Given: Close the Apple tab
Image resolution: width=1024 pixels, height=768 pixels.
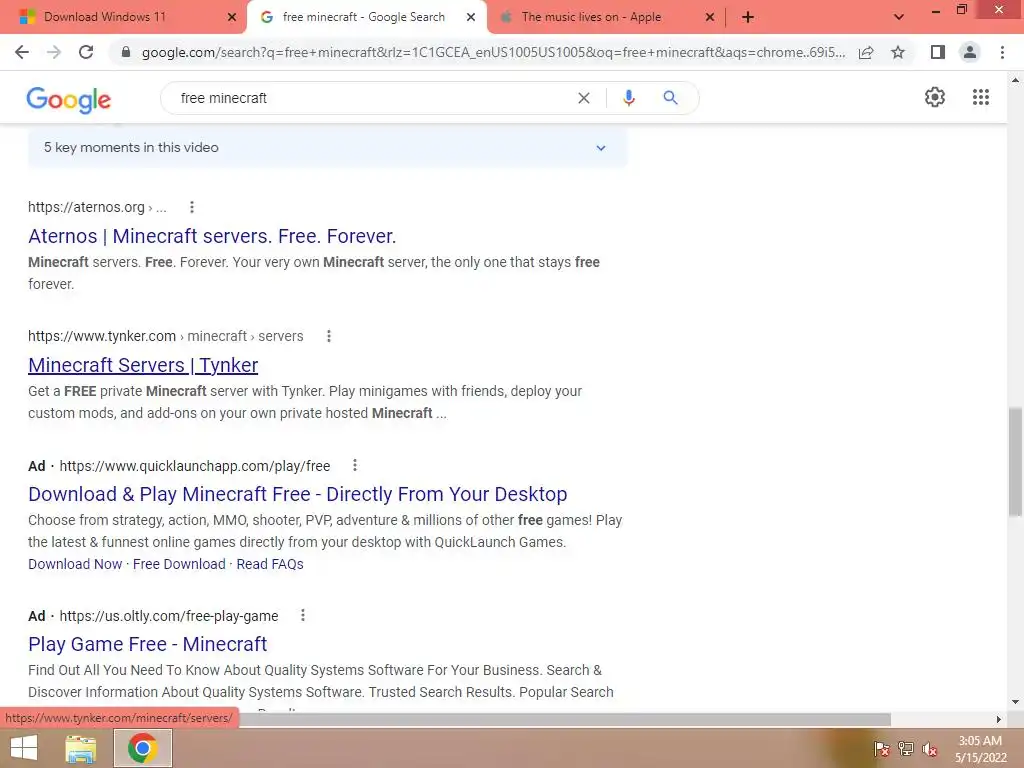Looking at the screenshot, I should [x=710, y=17].
